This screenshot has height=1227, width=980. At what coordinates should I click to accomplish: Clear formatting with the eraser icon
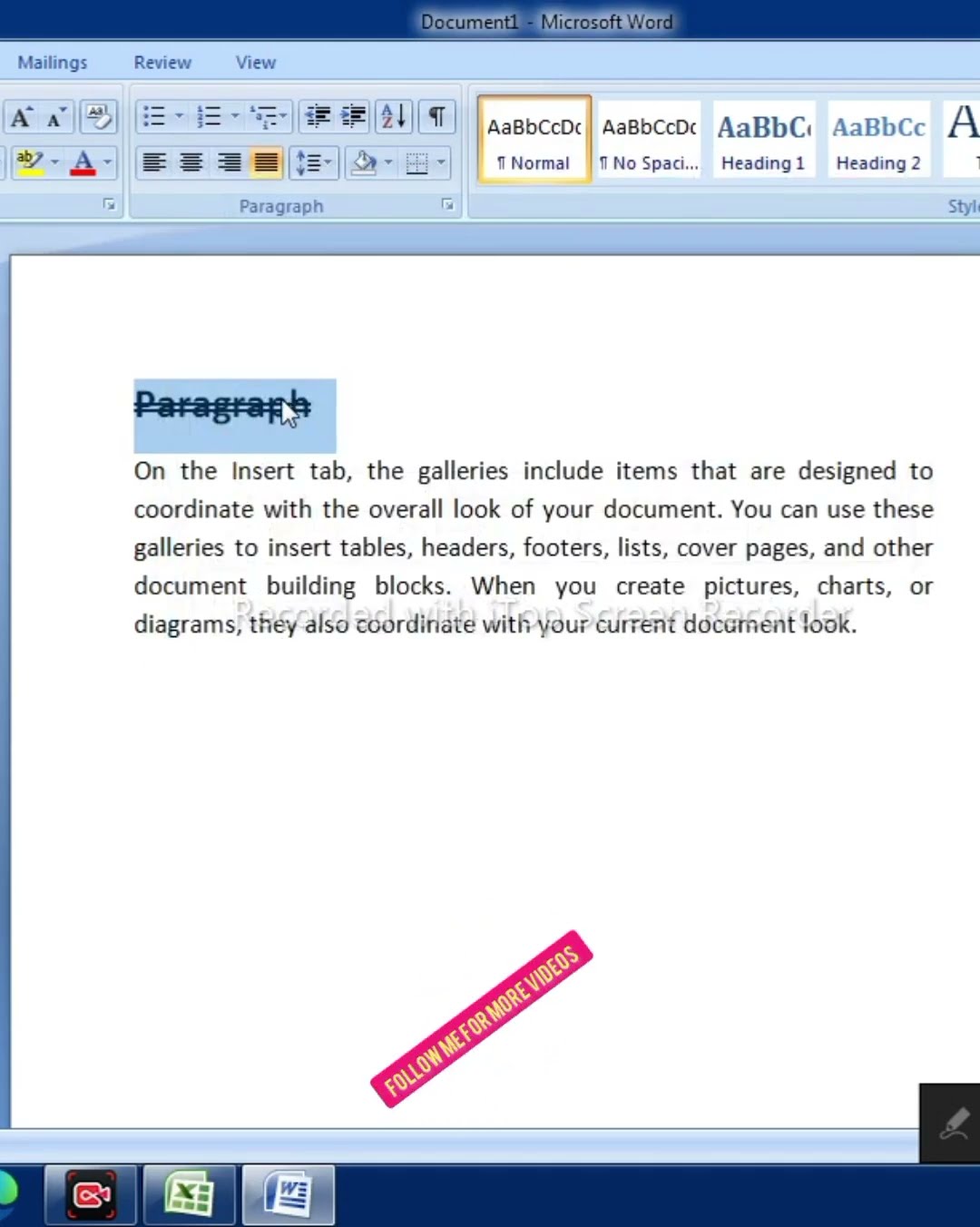98,116
